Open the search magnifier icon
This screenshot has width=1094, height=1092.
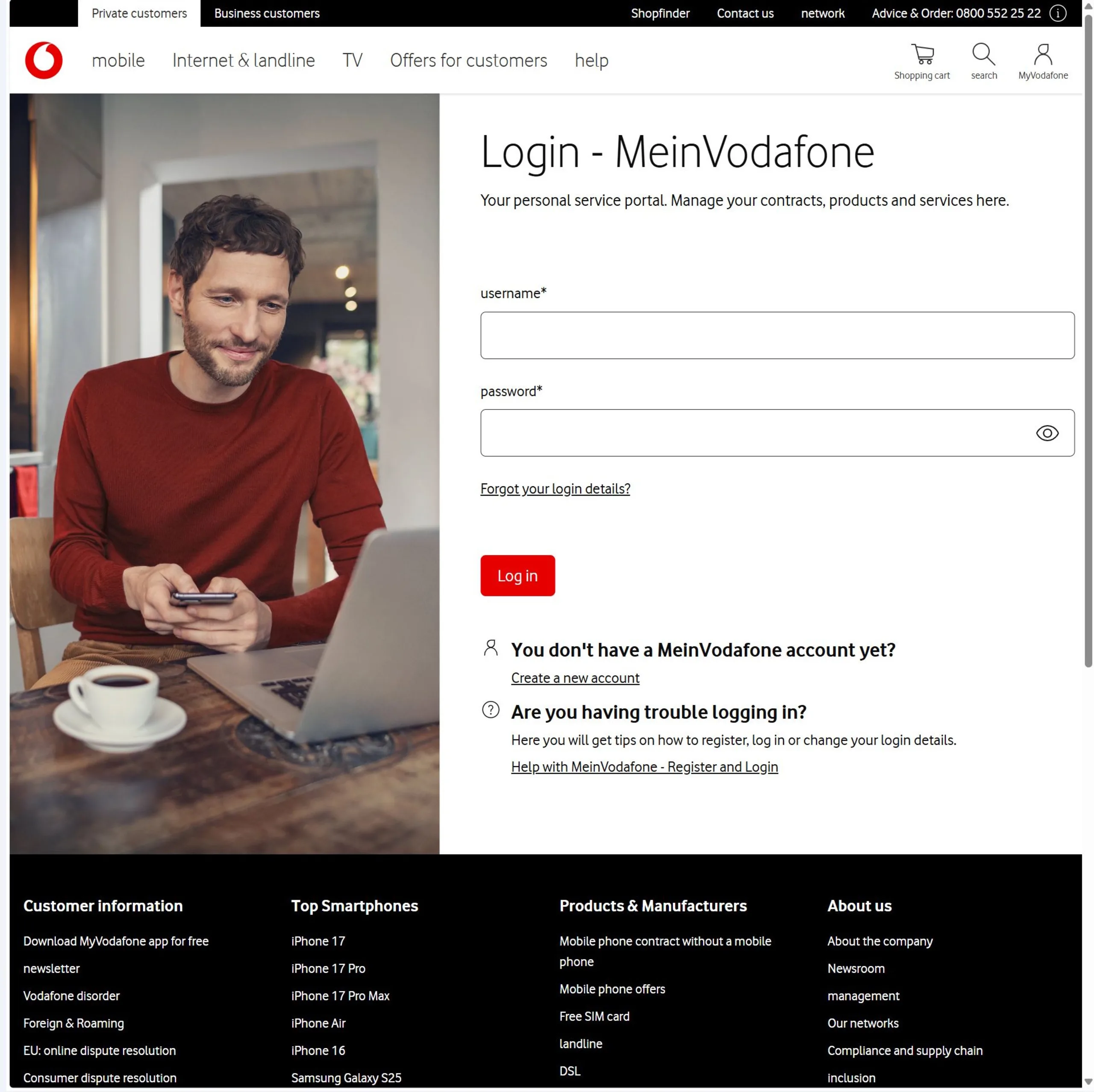[x=984, y=54]
